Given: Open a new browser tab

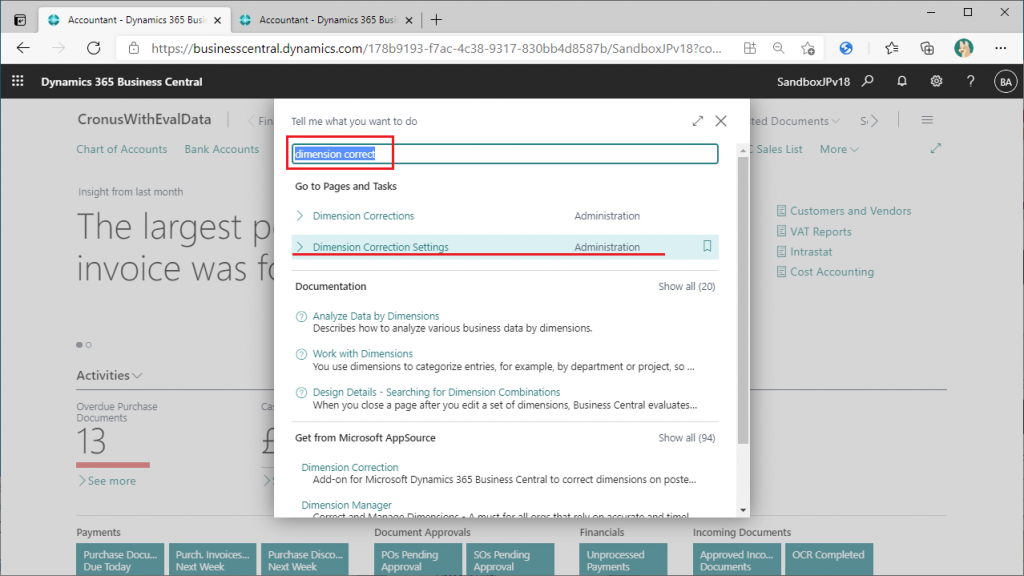Looking at the screenshot, I should click(x=436, y=20).
